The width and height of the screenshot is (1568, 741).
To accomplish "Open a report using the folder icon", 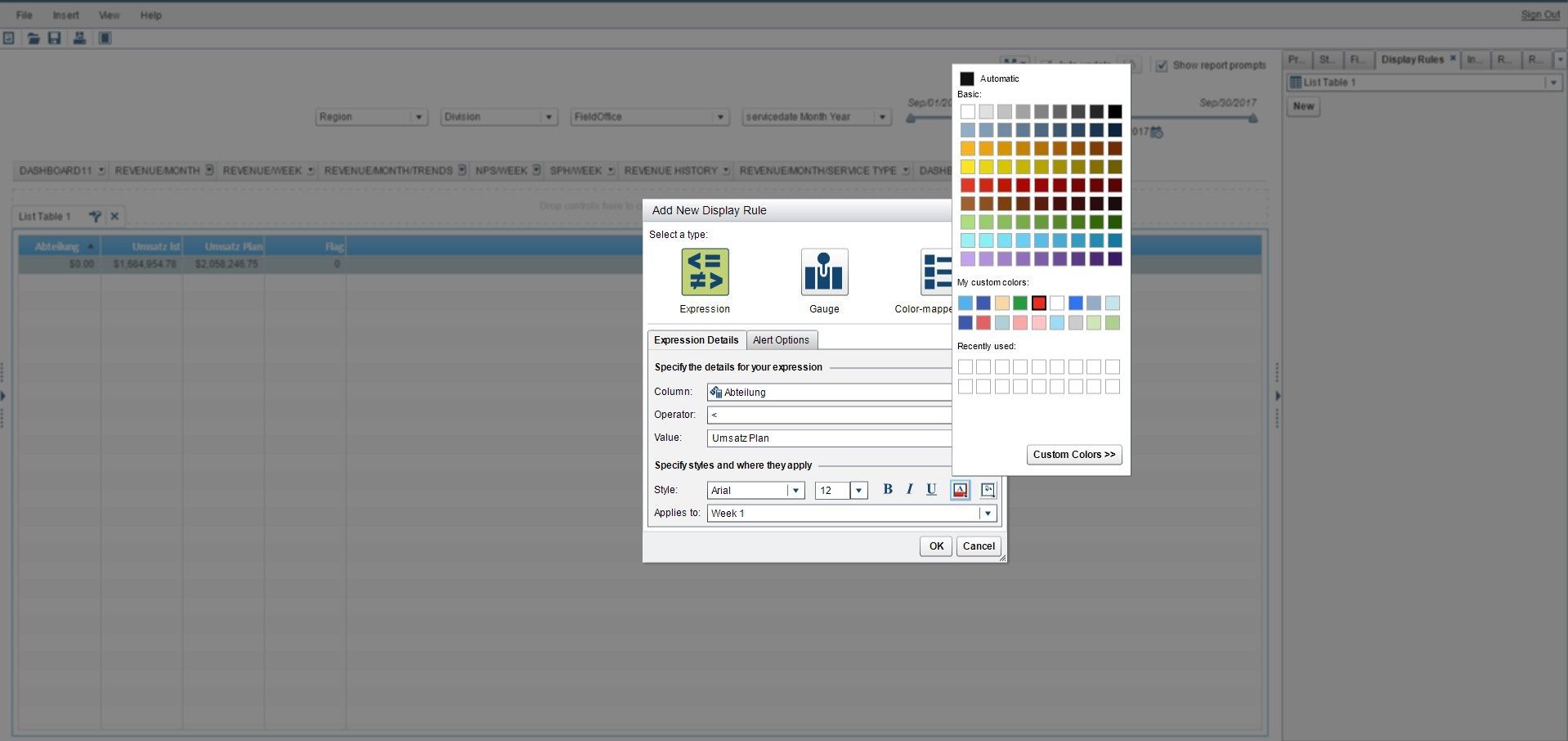I will point(34,38).
